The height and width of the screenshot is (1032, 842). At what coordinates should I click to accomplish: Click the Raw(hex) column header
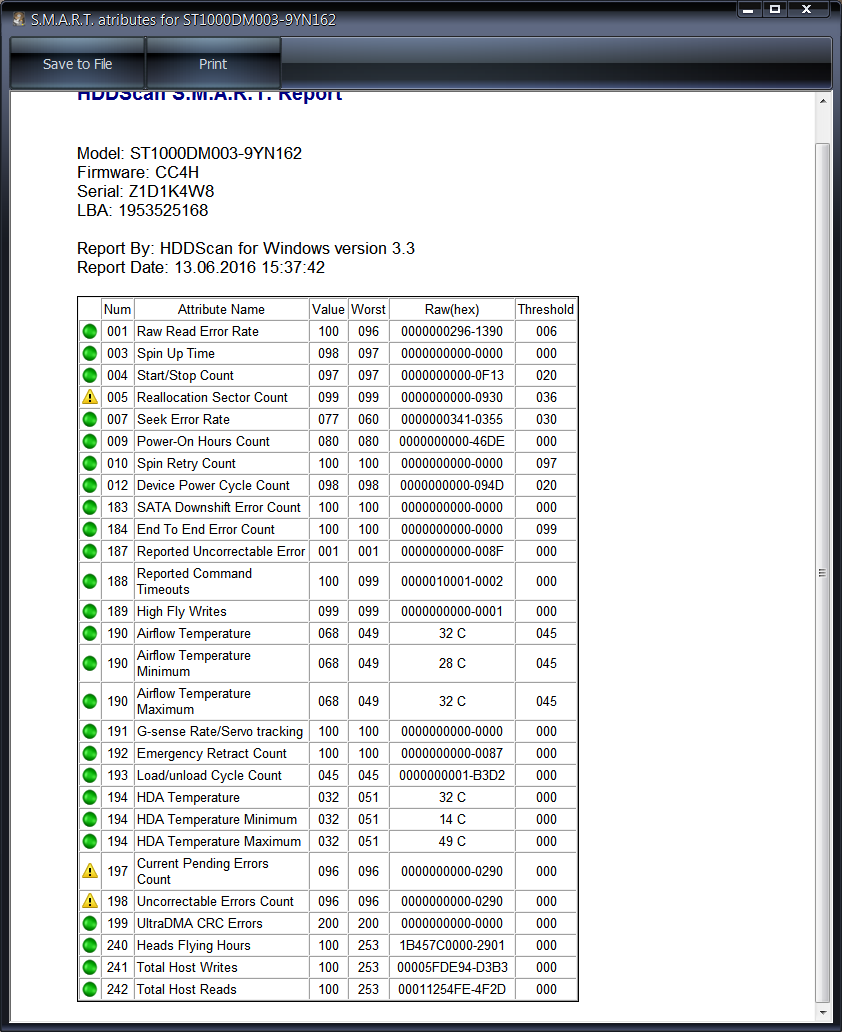tap(452, 309)
